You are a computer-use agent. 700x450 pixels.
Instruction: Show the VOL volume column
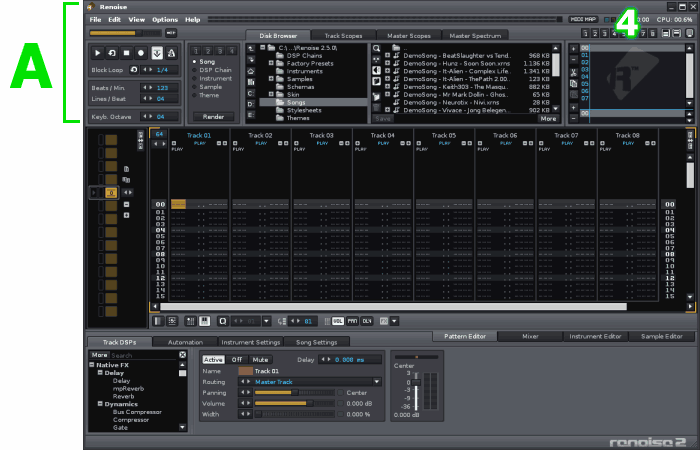(338, 321)
